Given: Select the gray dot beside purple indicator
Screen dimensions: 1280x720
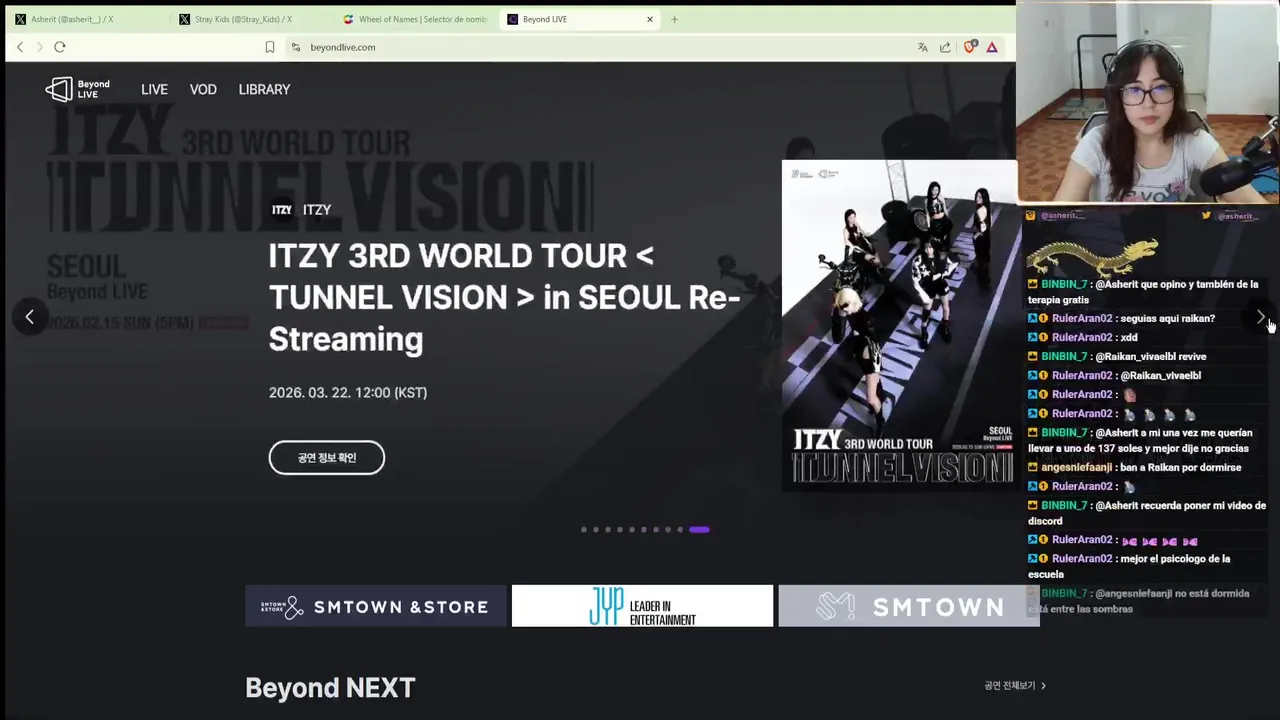Looking at the screenshot, I should [680, 529].
